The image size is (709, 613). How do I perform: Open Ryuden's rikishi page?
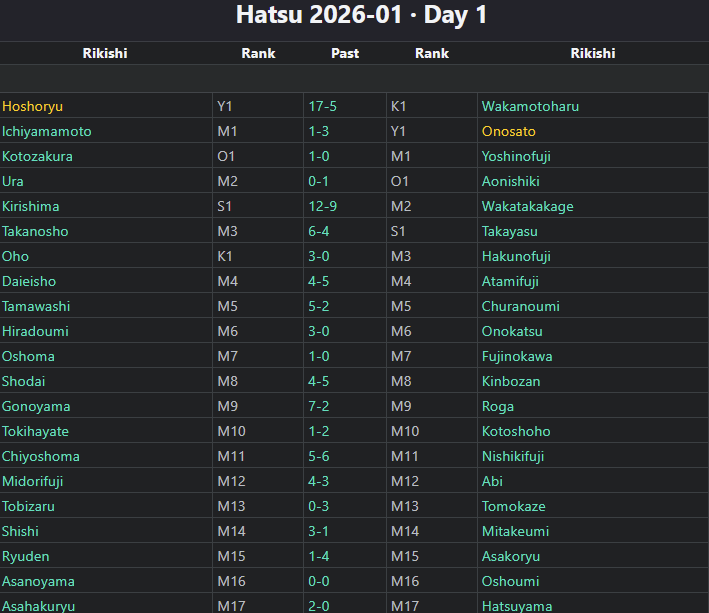pyautogui.click(x=25, y=556)
